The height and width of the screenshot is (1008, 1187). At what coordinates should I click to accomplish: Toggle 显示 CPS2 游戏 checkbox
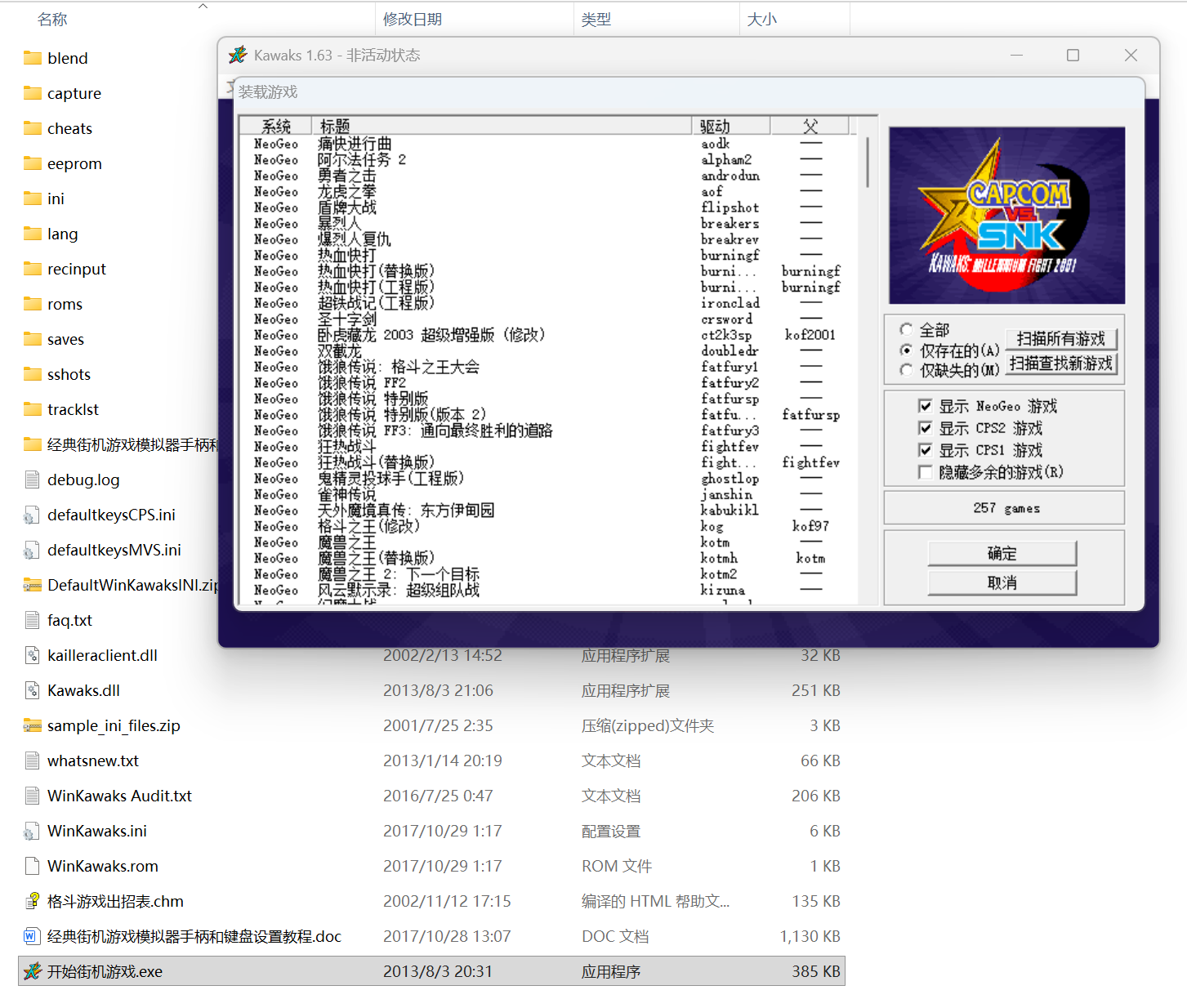[926, 428]
